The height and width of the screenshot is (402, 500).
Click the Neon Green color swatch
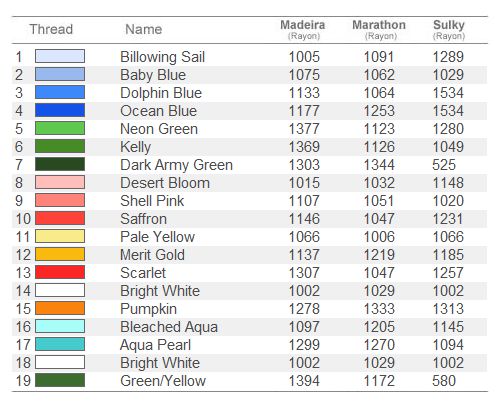click(60, 128)
